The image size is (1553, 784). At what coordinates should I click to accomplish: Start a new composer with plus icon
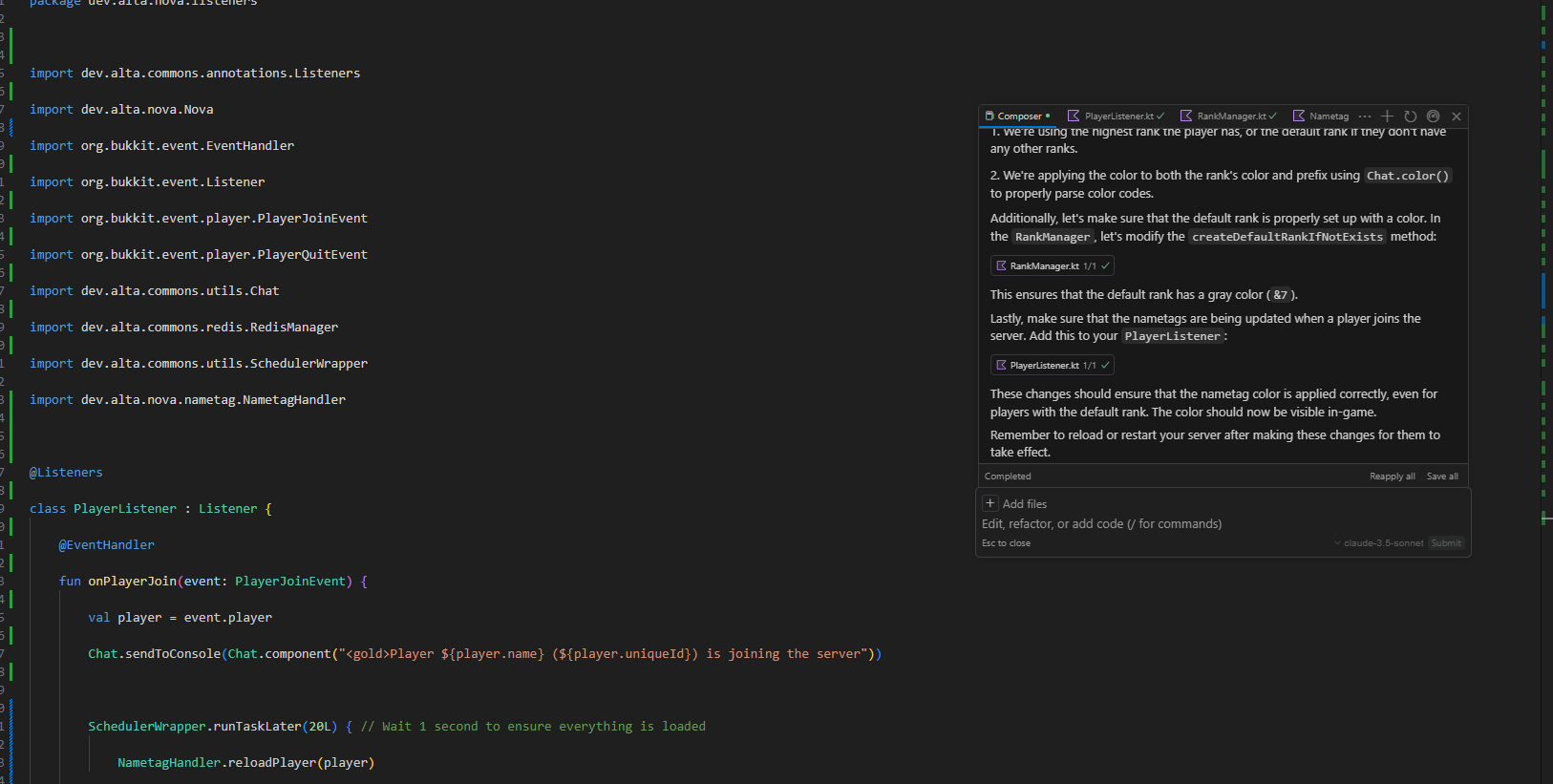[1388, 117]
